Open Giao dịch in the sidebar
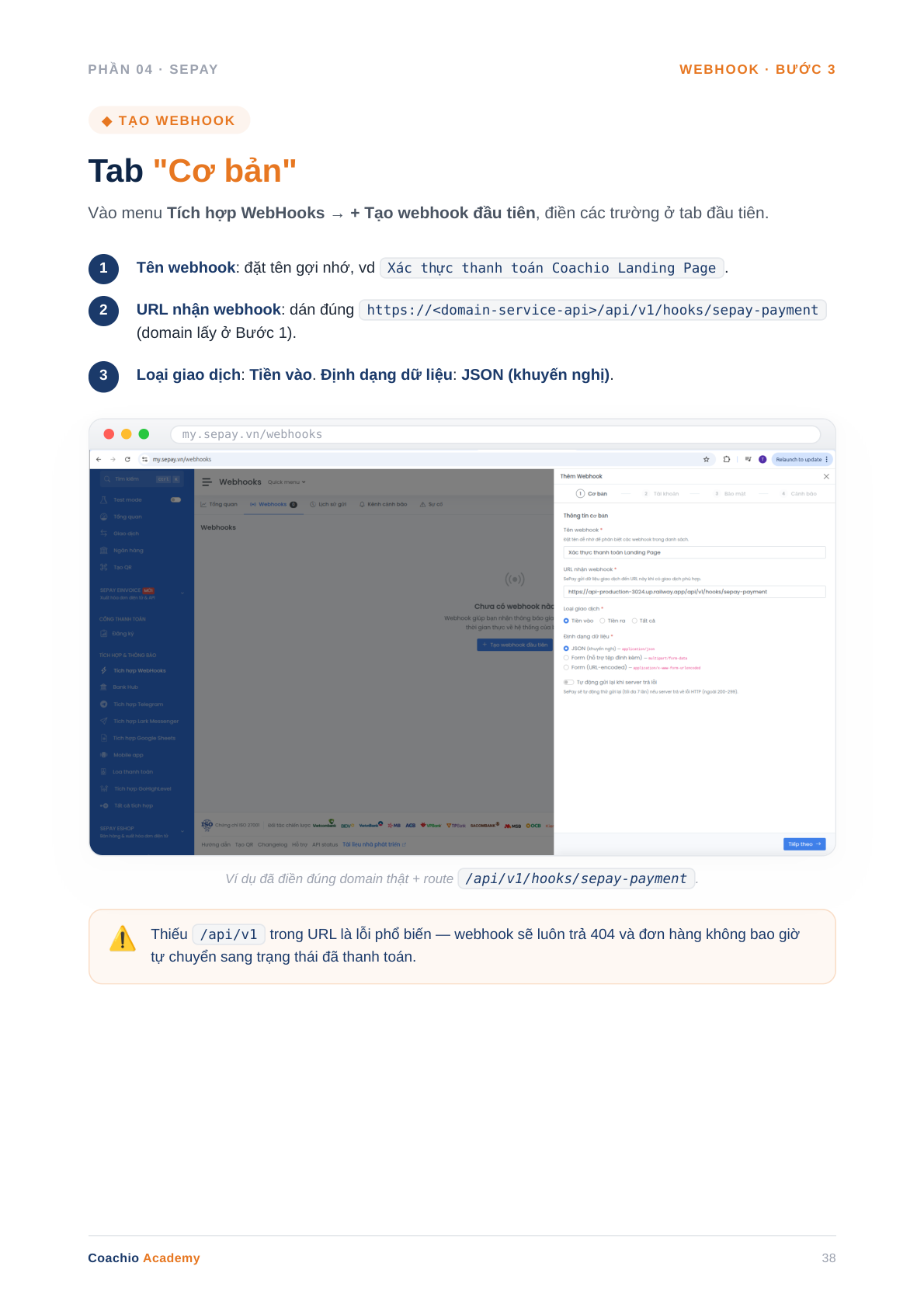This screenshot has width=924, height=1308. point(126,534)
